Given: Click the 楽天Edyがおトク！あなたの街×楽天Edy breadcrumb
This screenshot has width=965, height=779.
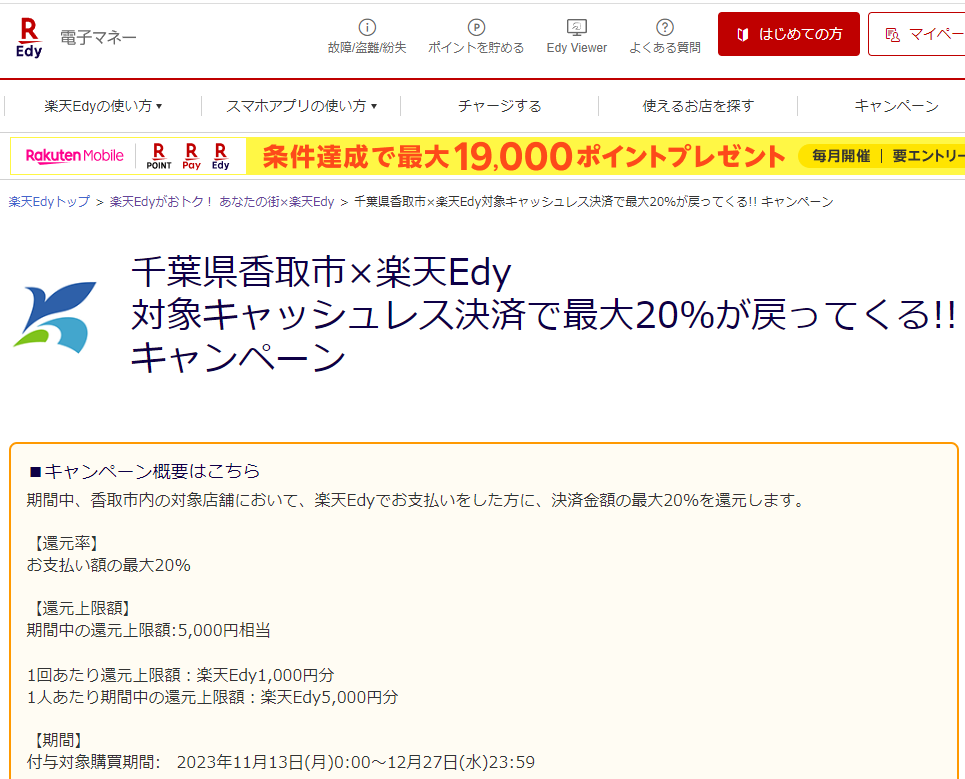Looking at the screenshot, I should [x=222, y=202].
